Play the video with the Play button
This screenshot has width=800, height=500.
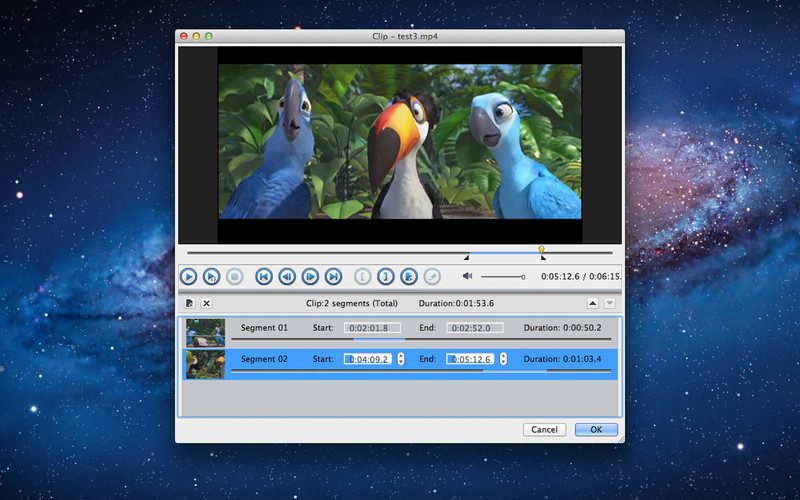pyautogui.click(x=188, y=277)
